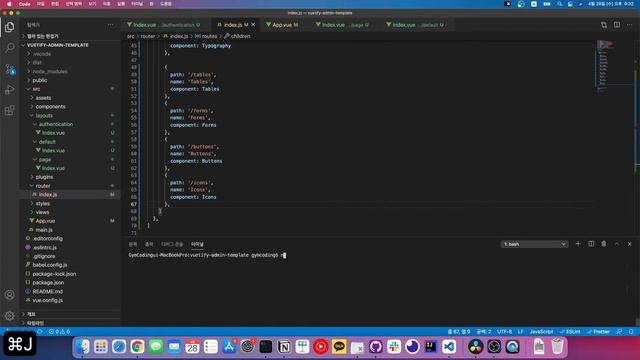Open the Source Control view
This screenshot has width=640, height=360.
point(9,69)
